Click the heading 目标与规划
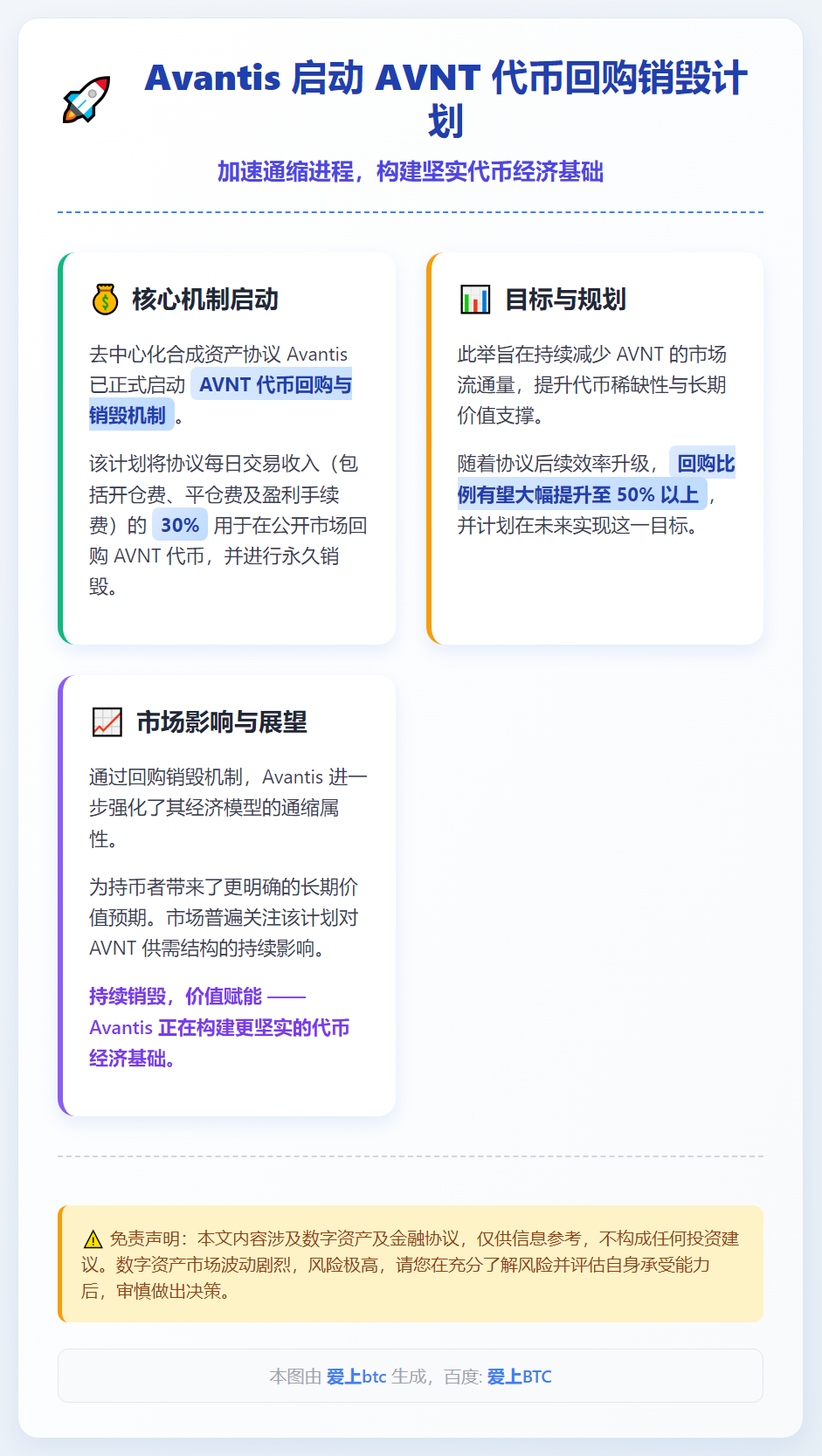The image size is (822, 1456). point(565,300)
